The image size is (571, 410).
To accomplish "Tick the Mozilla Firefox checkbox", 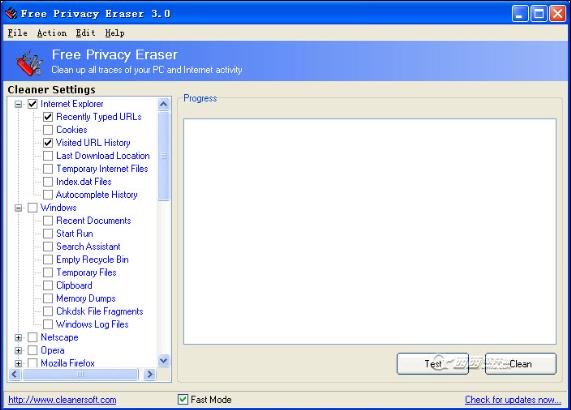I will pos(33,363).
